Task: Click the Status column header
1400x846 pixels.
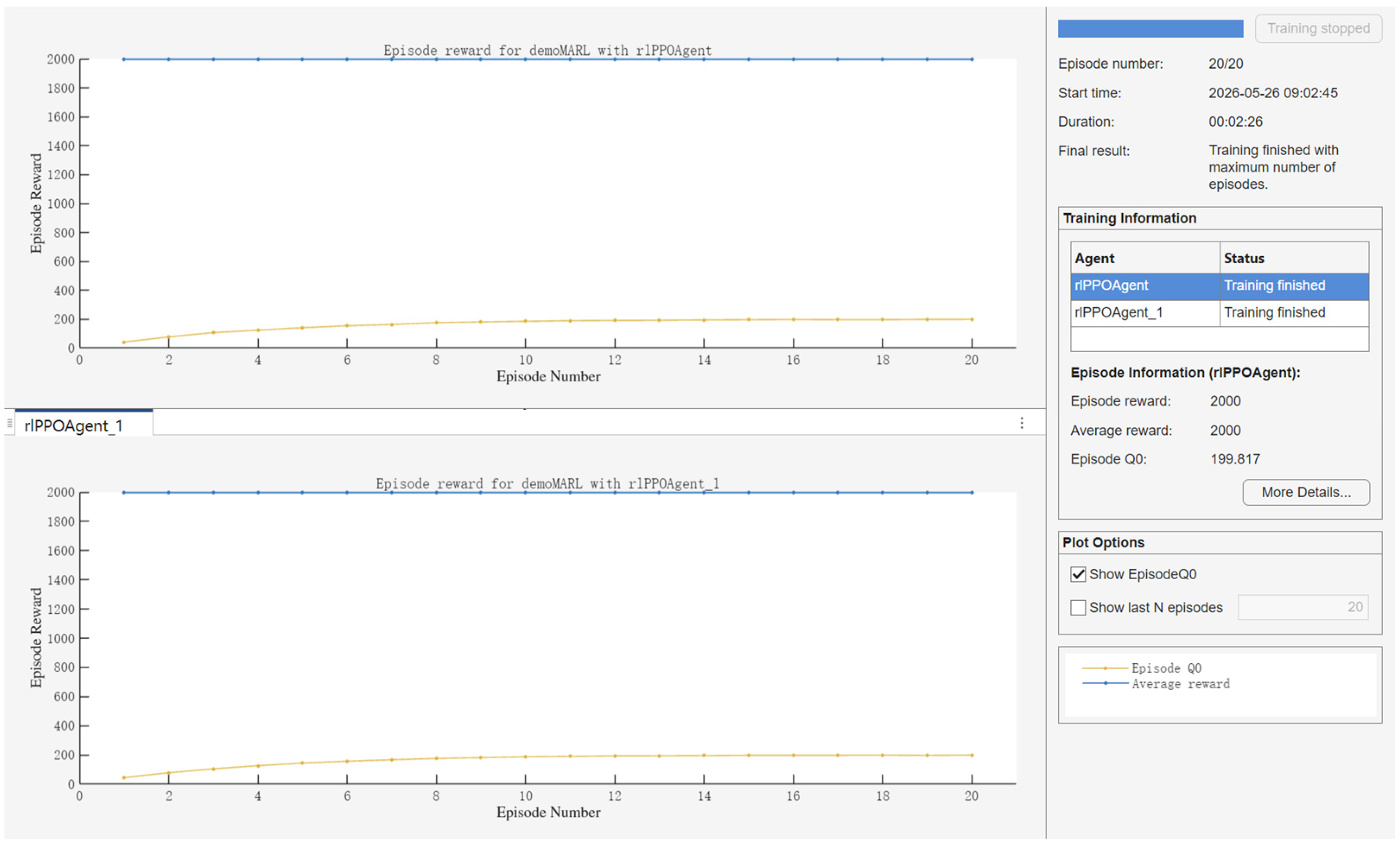Action: click(1294, 258)
